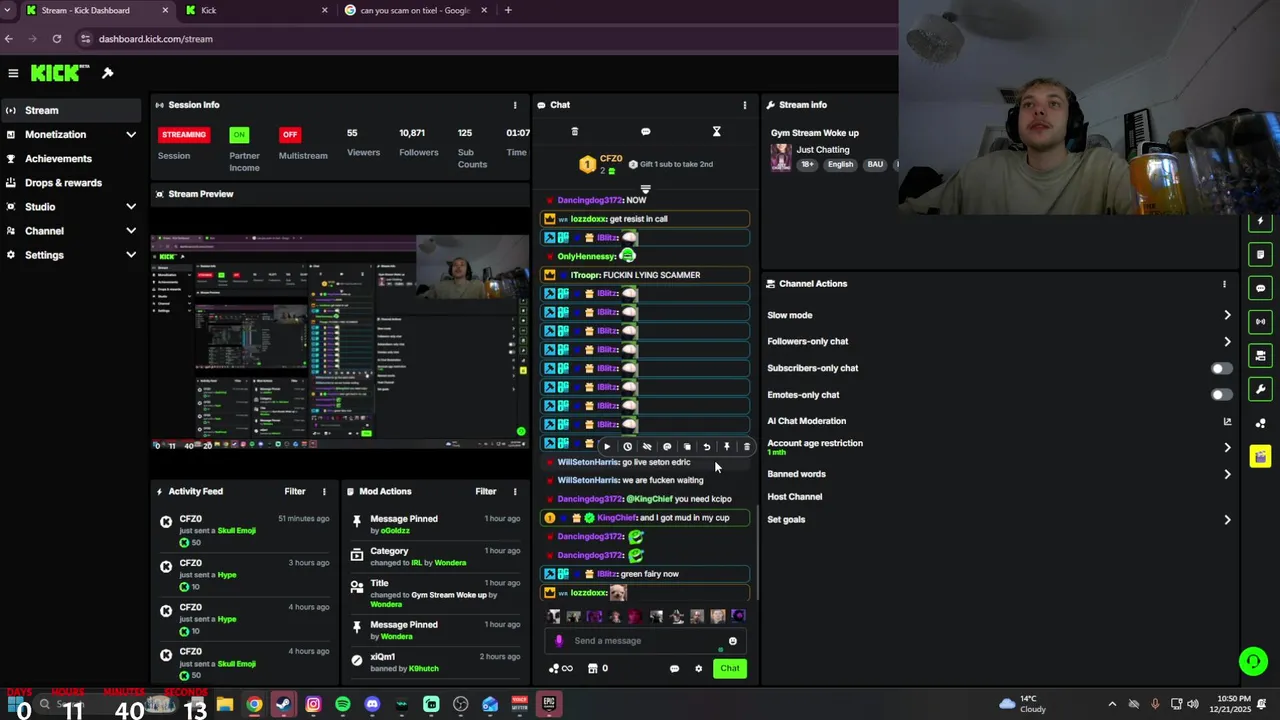The width and height of the screenshot is (1280, 720).
Task: Click the speech bubble icon at top of Chat
Action: click(x=645, y=132)
